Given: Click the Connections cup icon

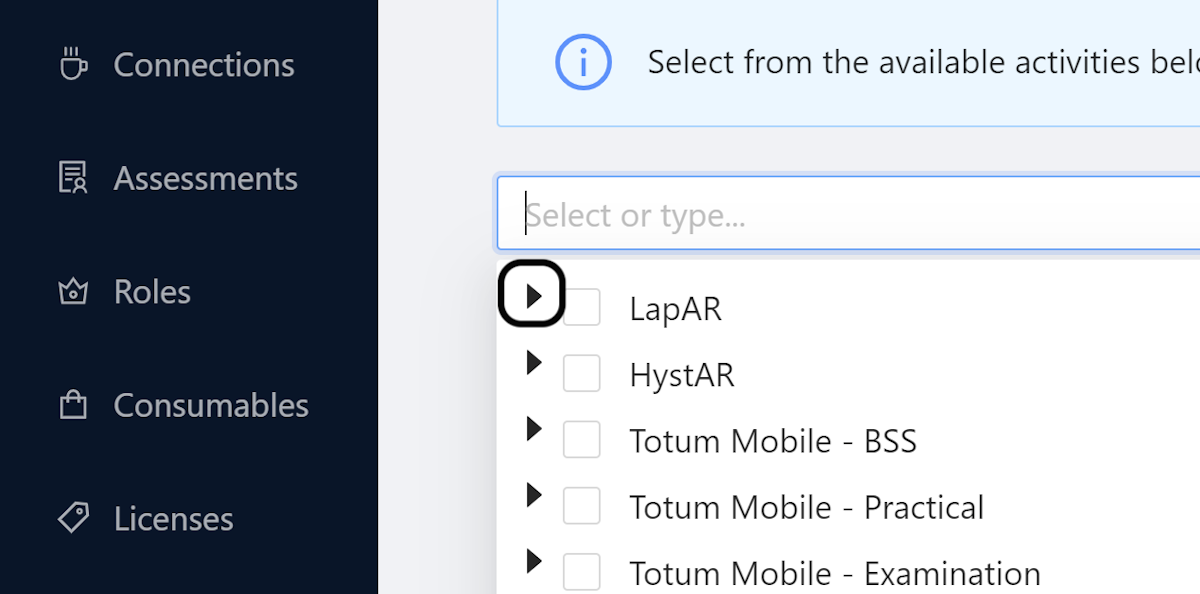Looking at the screenshot, I should (73, 64).
